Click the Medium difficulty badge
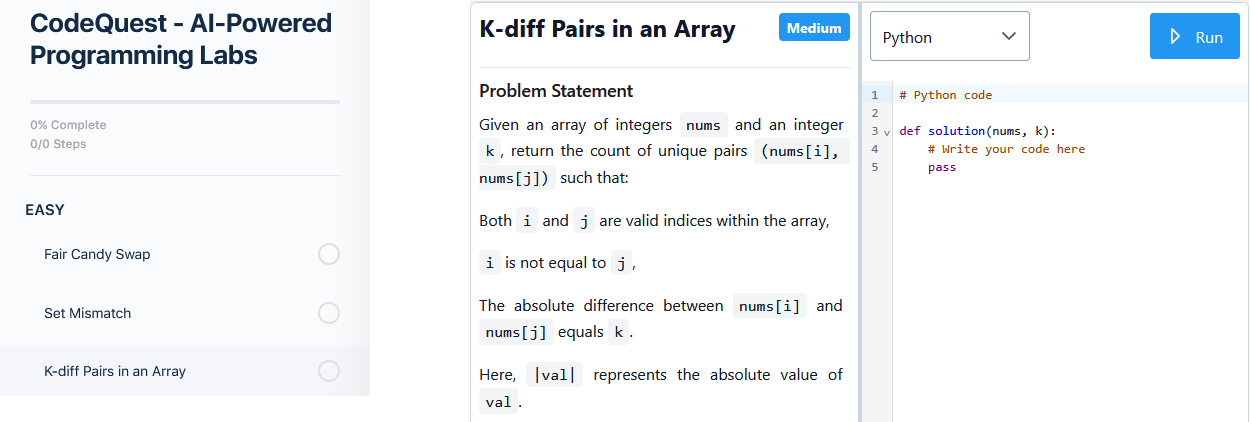This screenshot has height=422, width=1251. pyautogui.click(x=814, y=28)
